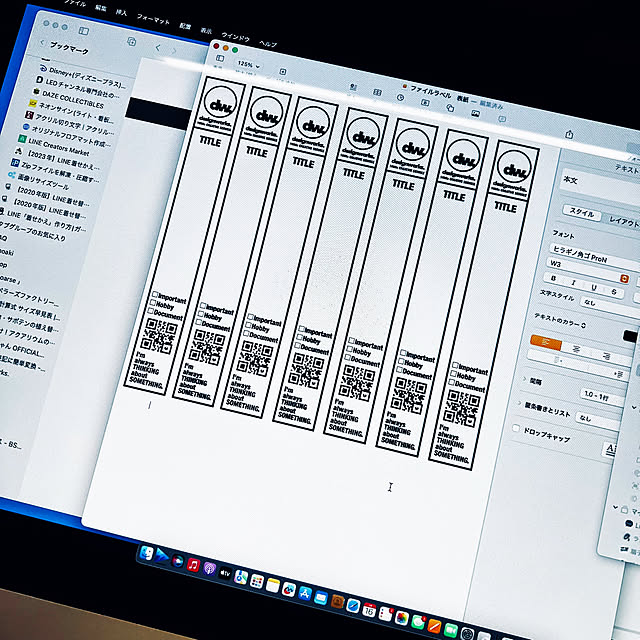
Task: Click the drop cap style preview box
Action: pyautogui.click(x=609, y=449)
